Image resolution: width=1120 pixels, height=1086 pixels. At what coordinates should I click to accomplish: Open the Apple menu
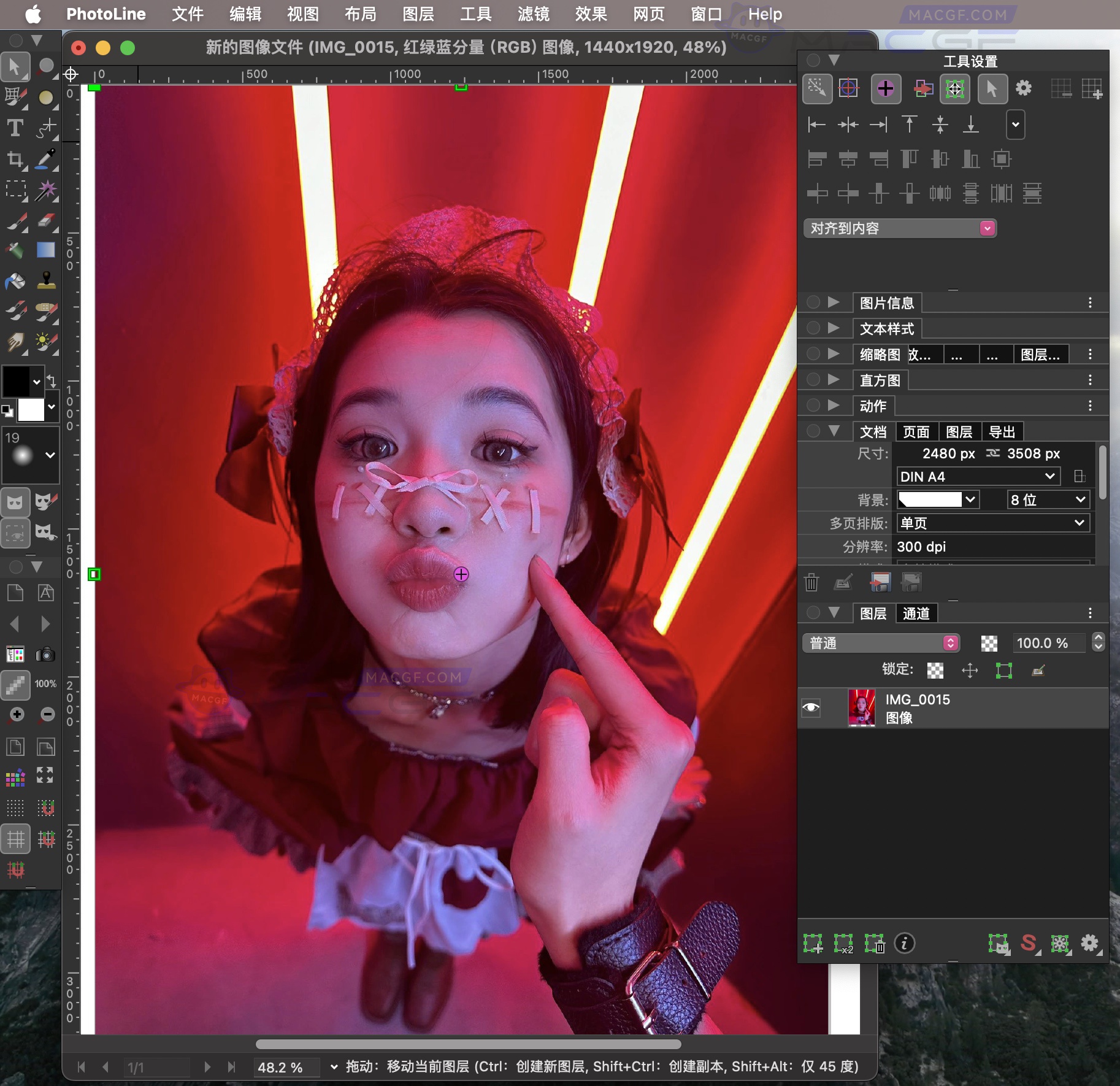pos(33,14)
